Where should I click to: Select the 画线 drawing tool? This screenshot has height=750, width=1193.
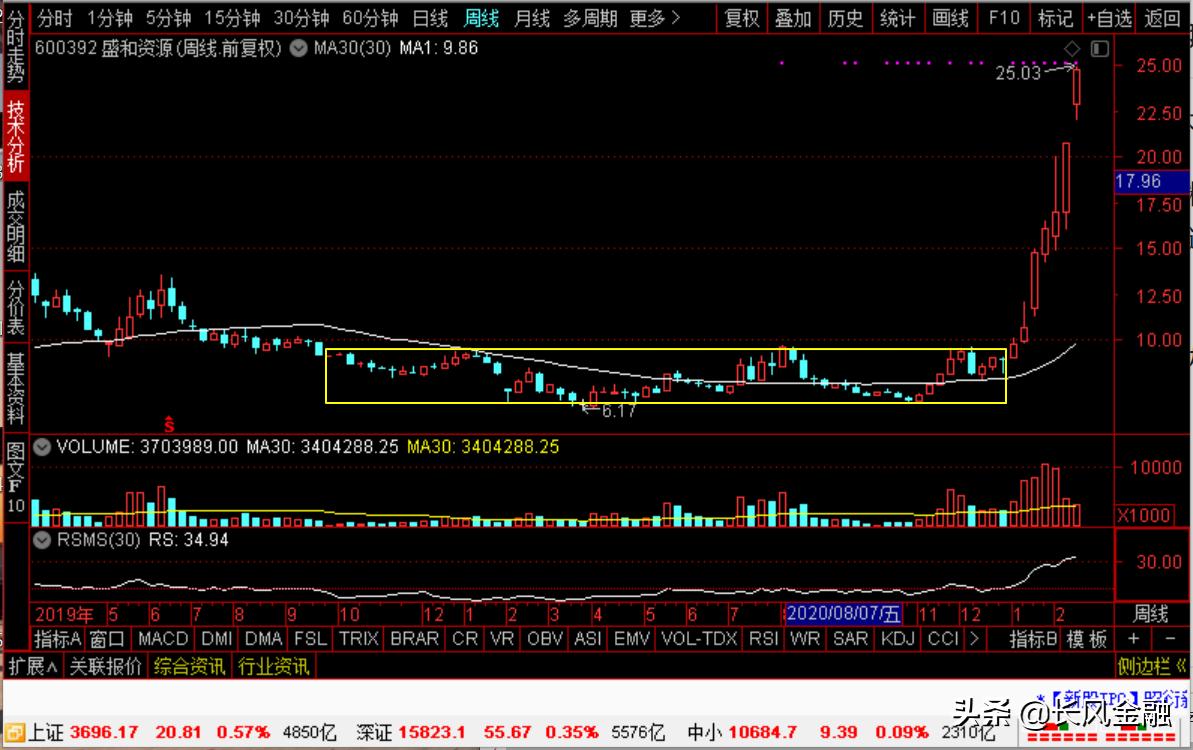949,18
